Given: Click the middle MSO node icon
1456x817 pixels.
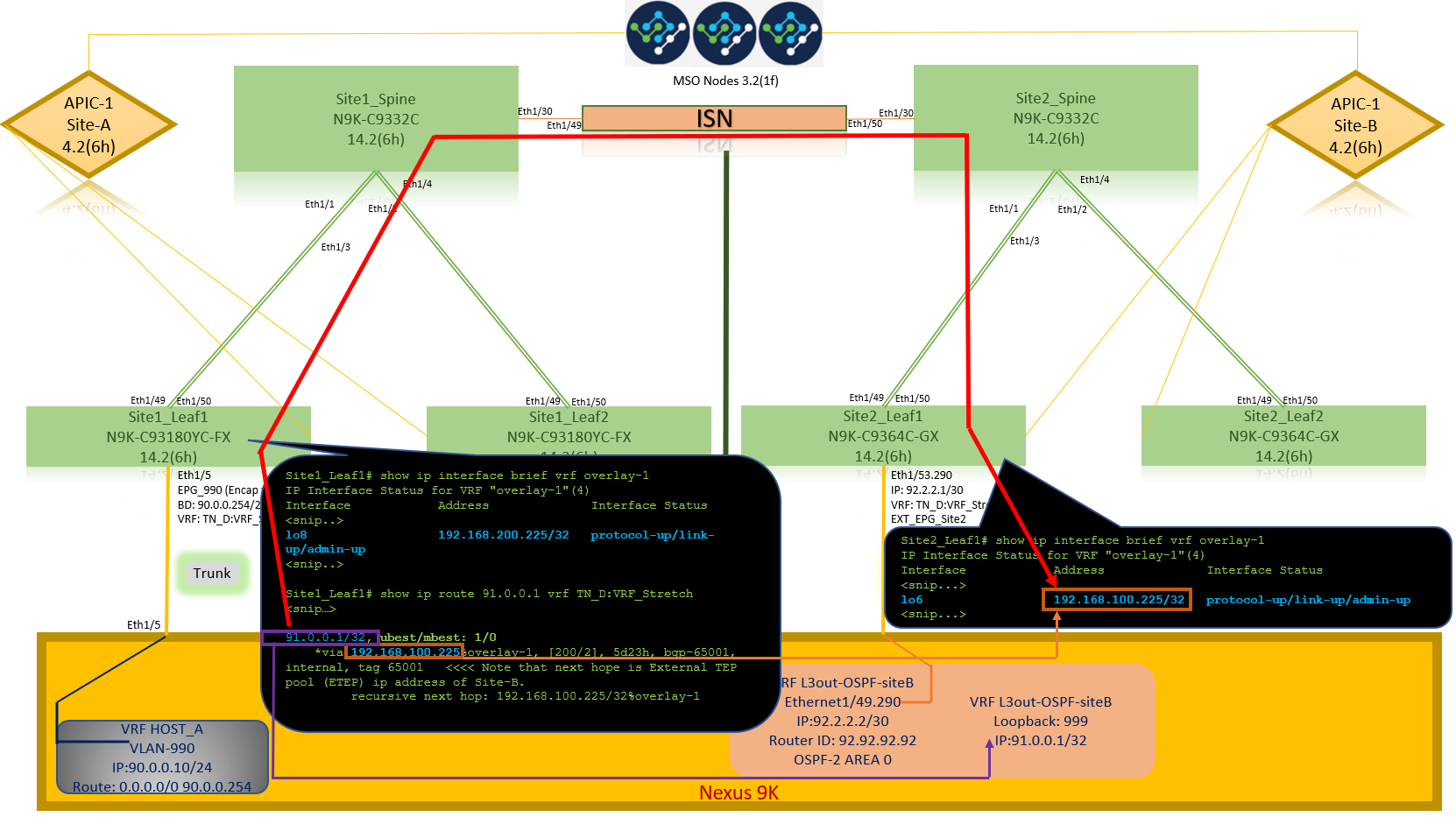Looking at the screenshot, I should (x=724, y=32).
